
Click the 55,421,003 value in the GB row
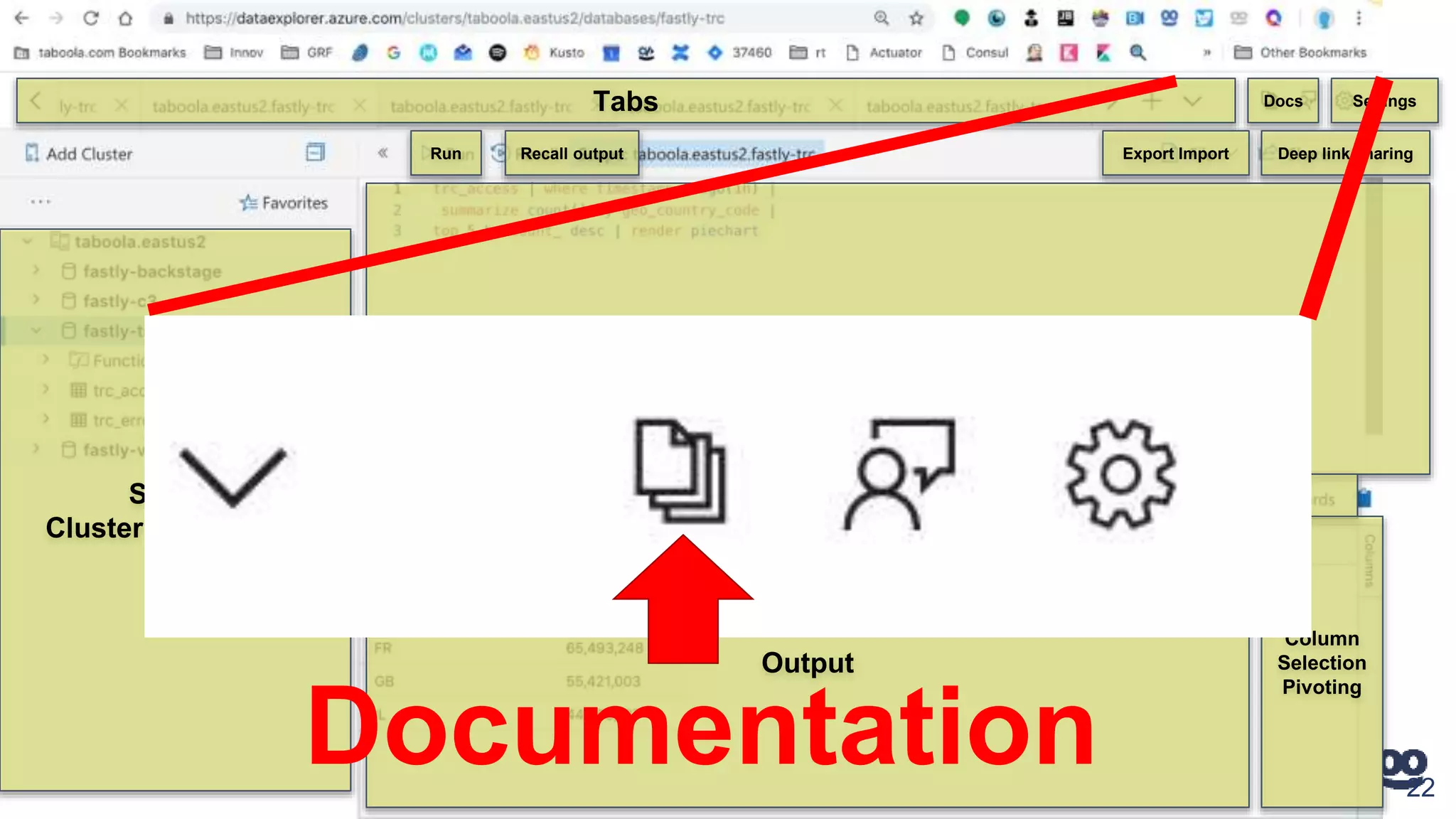(603, 682)
